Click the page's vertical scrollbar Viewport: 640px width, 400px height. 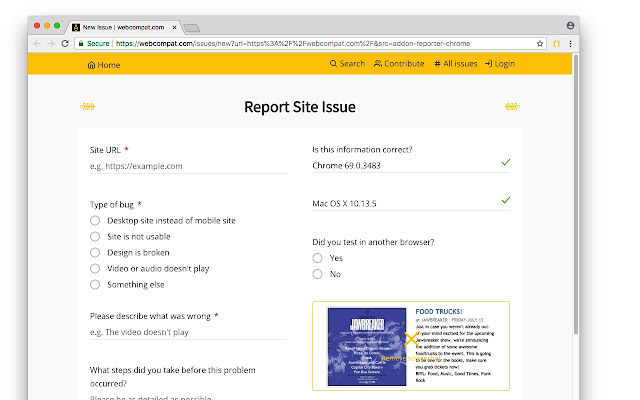pyautogui.click(x=576, y=194)
